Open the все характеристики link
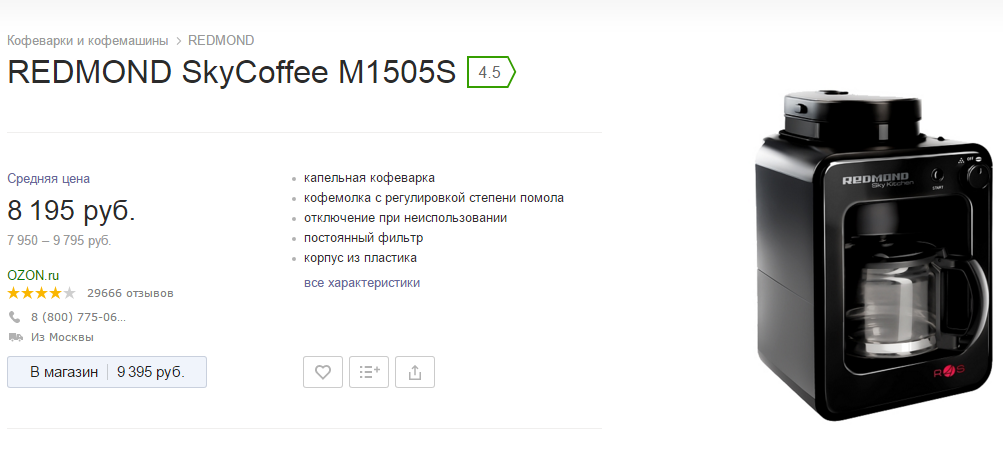Viewport: 1003px width, 460px height. pos(362,282)
